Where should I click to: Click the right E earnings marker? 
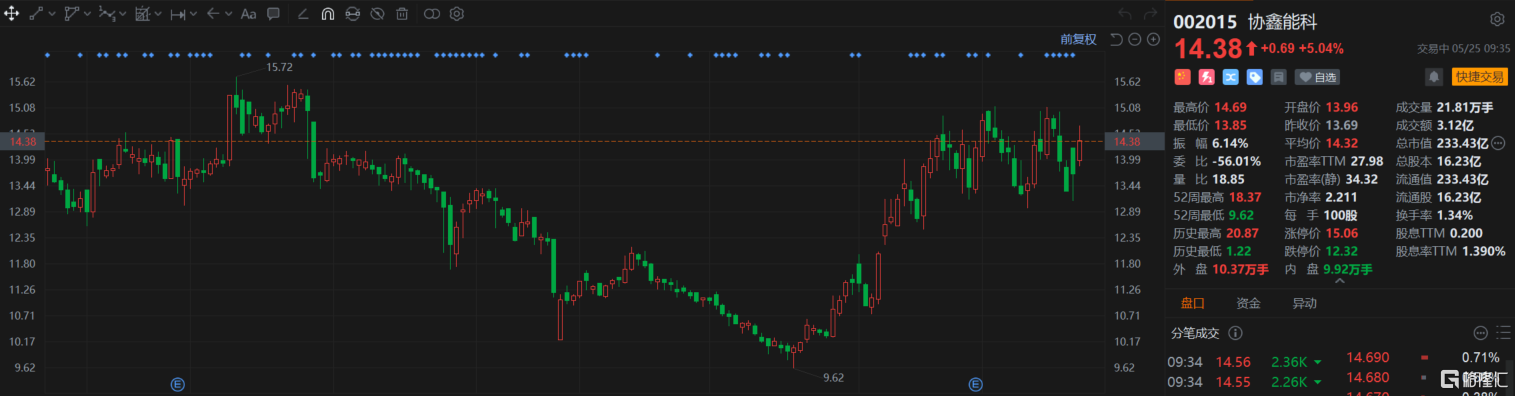tap(975, 384)
